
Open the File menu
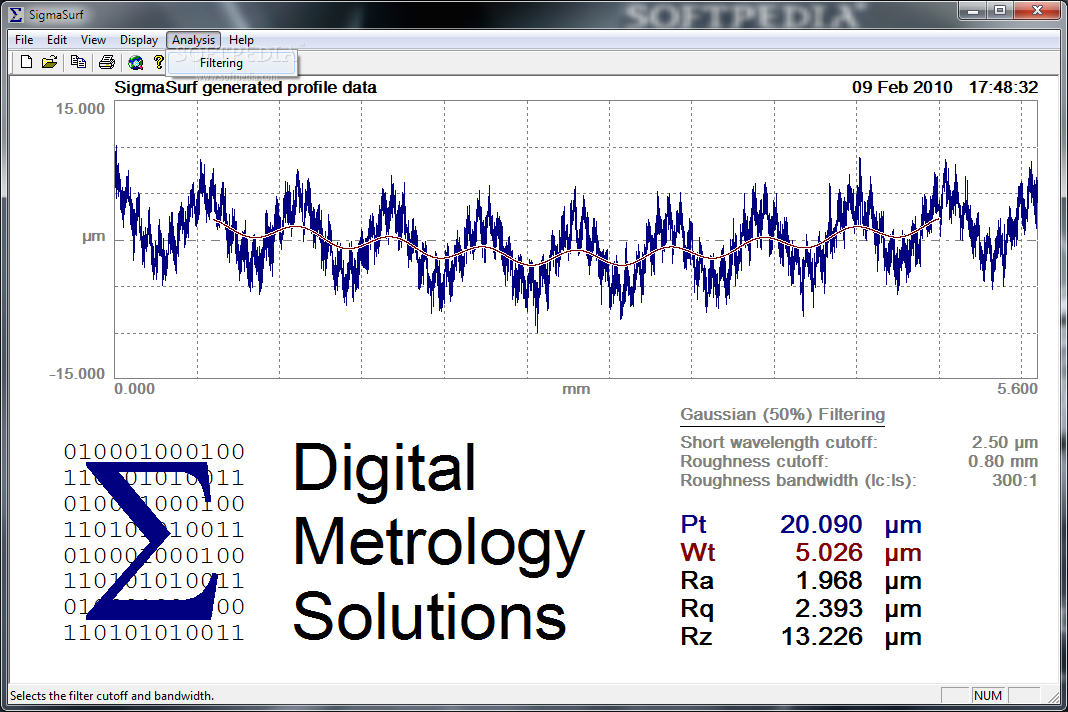pos(24,40)
